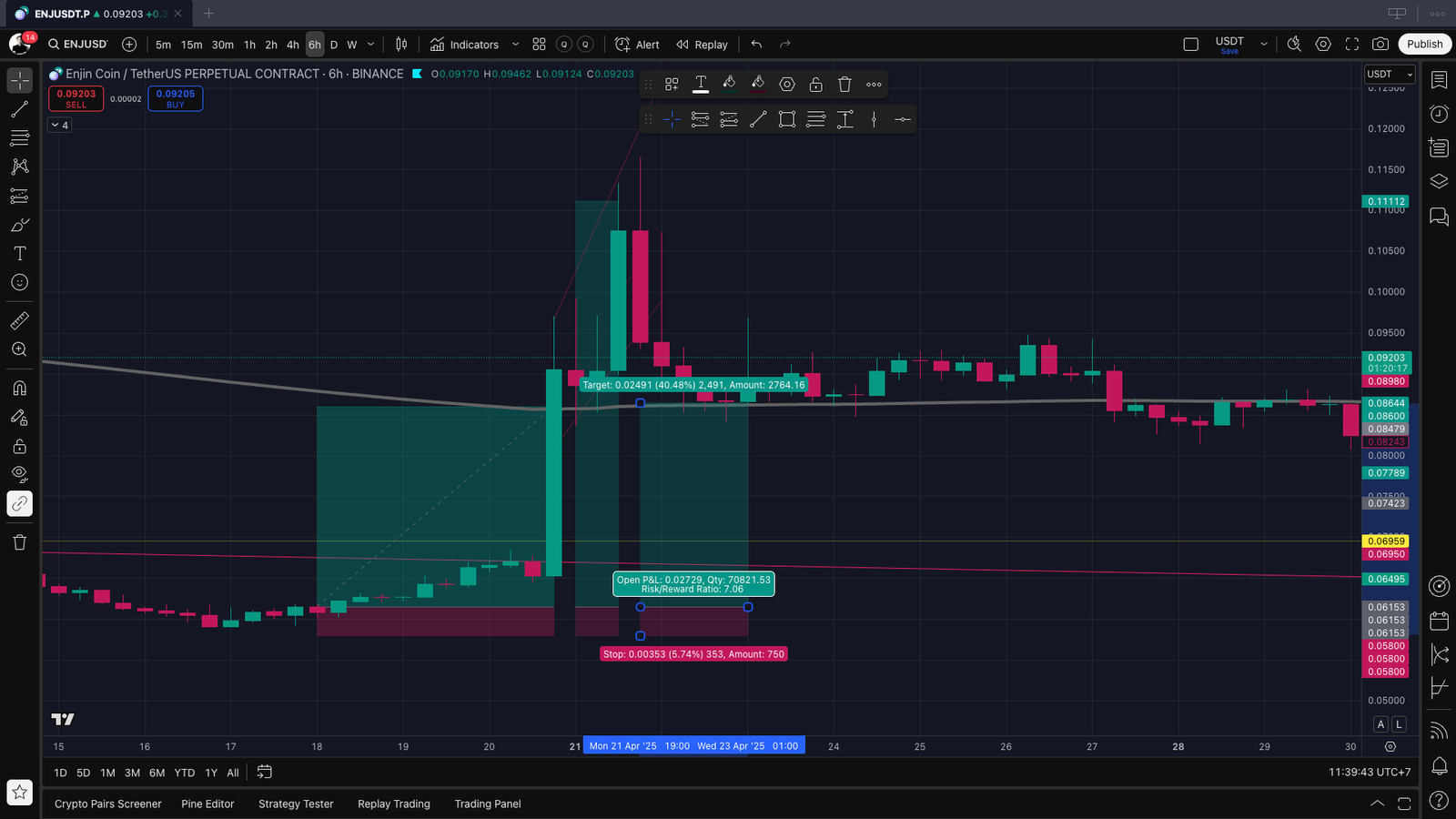Toggle lock all drawings padlock
The width and height of the screenshot is (1456, 819).
point(19,446)
